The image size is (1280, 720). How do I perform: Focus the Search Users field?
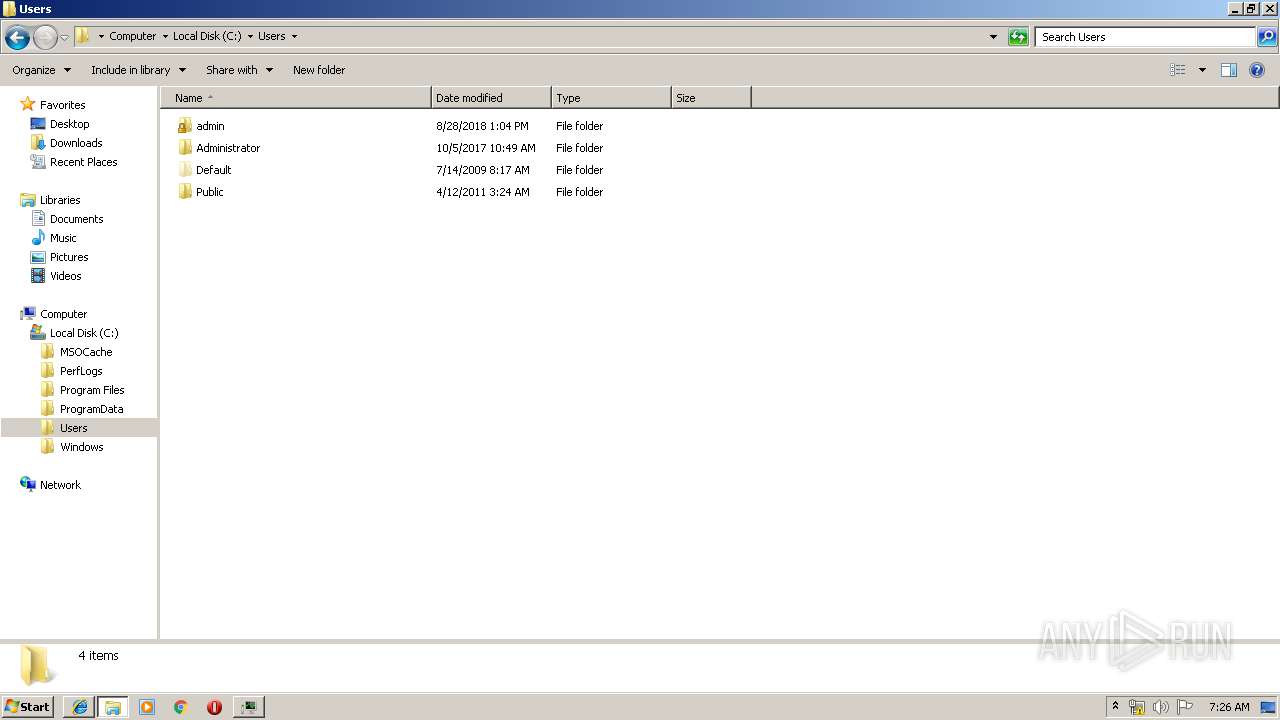[1145, 37]
